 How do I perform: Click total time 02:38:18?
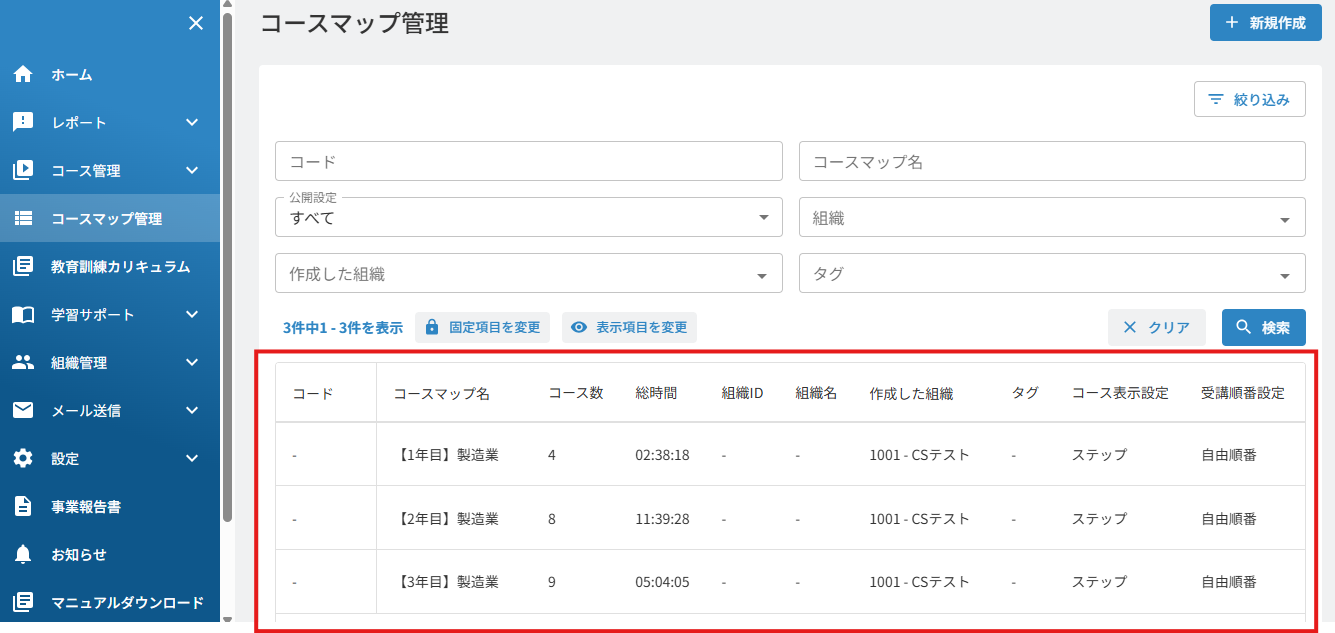pos(662,455)
